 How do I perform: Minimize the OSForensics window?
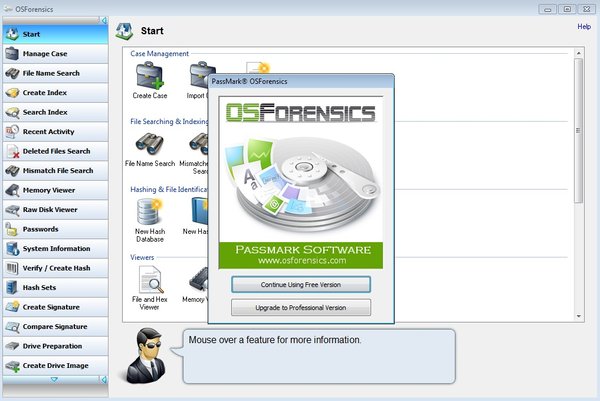pyautogui.click(x=548, y=9)
